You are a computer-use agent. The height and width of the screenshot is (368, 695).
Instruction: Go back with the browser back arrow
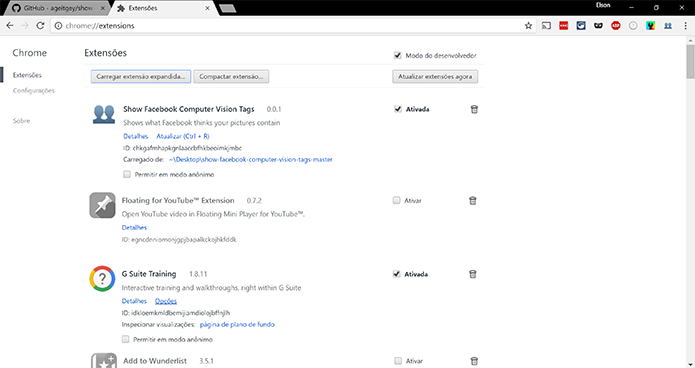(x=10, y=26)
